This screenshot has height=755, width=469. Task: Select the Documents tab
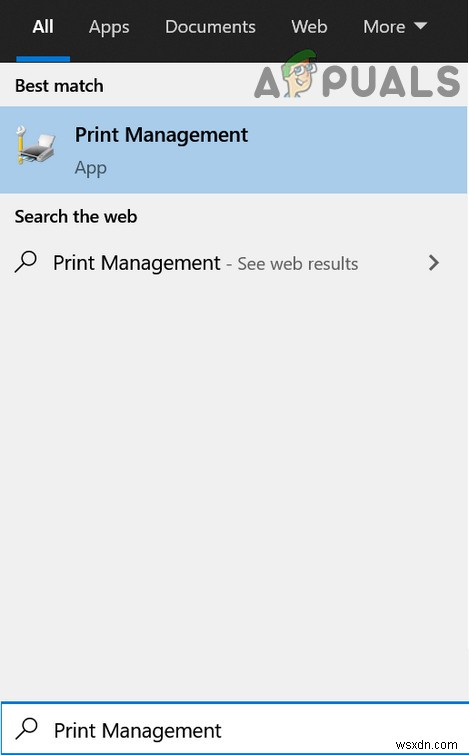tap(210, 27)
